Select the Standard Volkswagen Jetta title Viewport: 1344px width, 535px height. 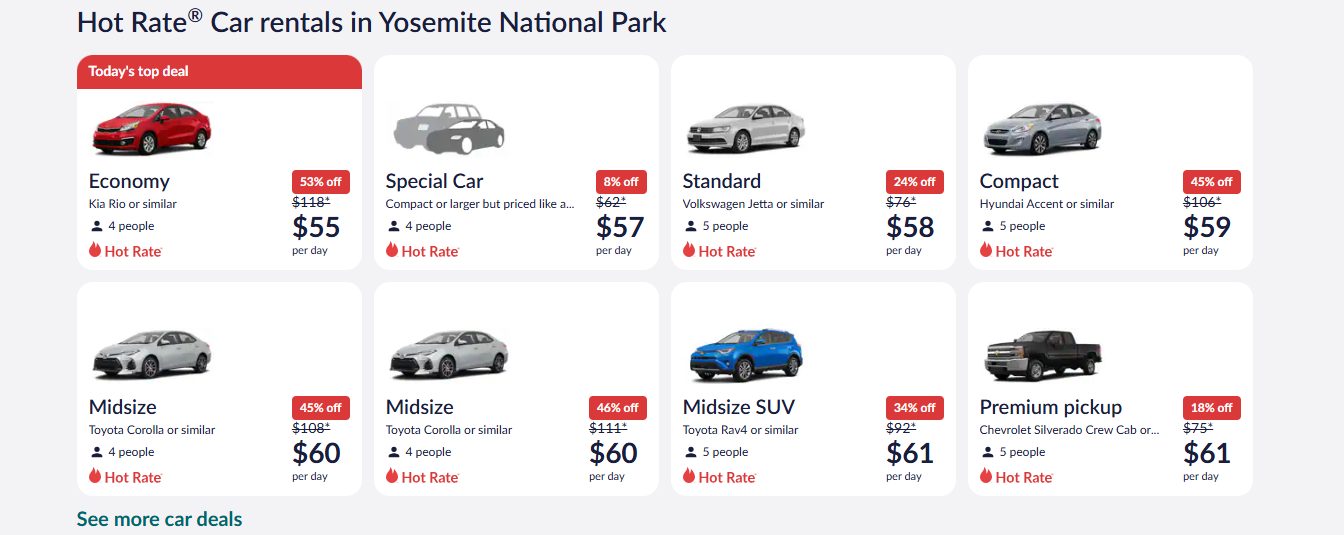coord(722,181)
